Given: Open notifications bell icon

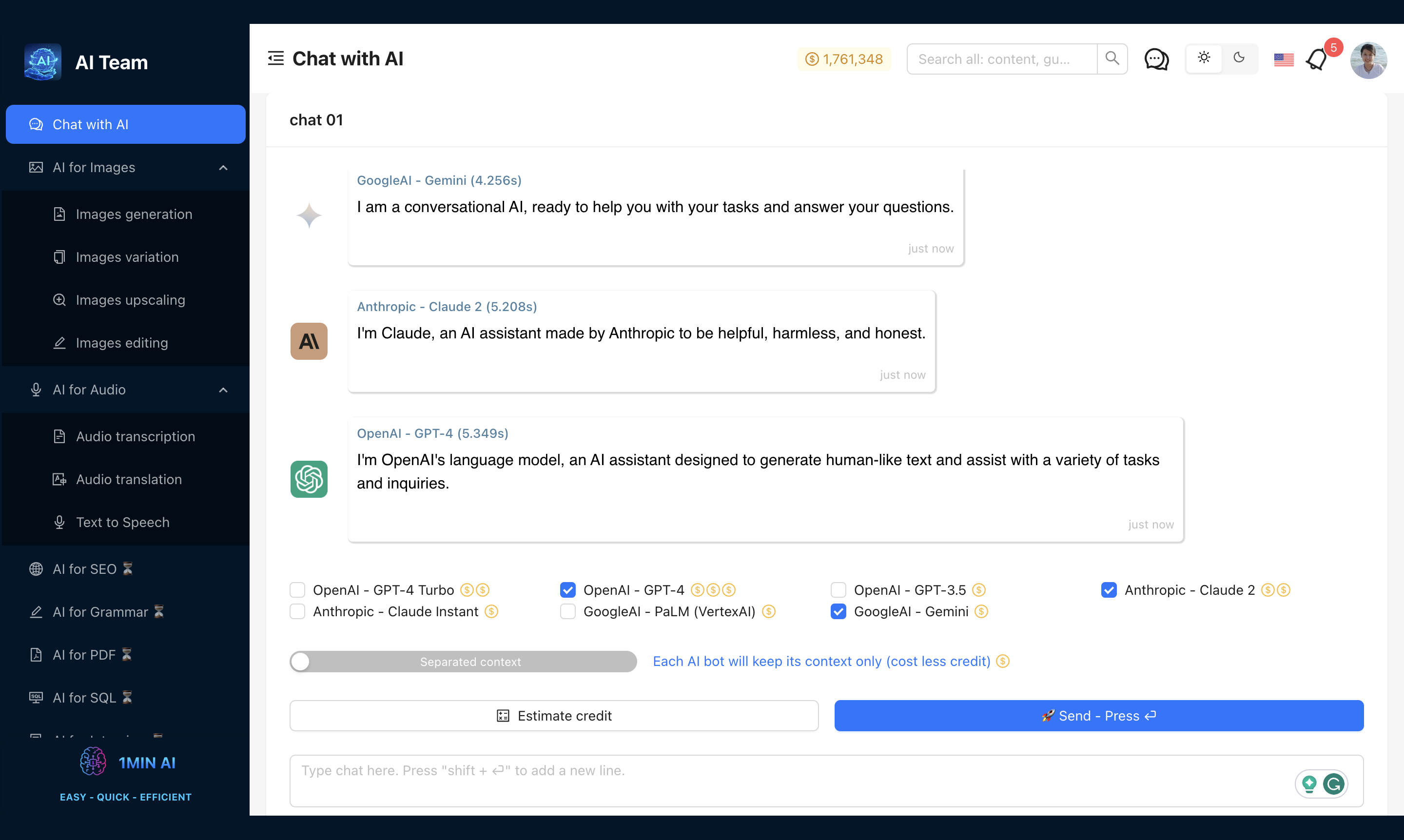Looking at the screenshot, I should (x=1316, y=59).
